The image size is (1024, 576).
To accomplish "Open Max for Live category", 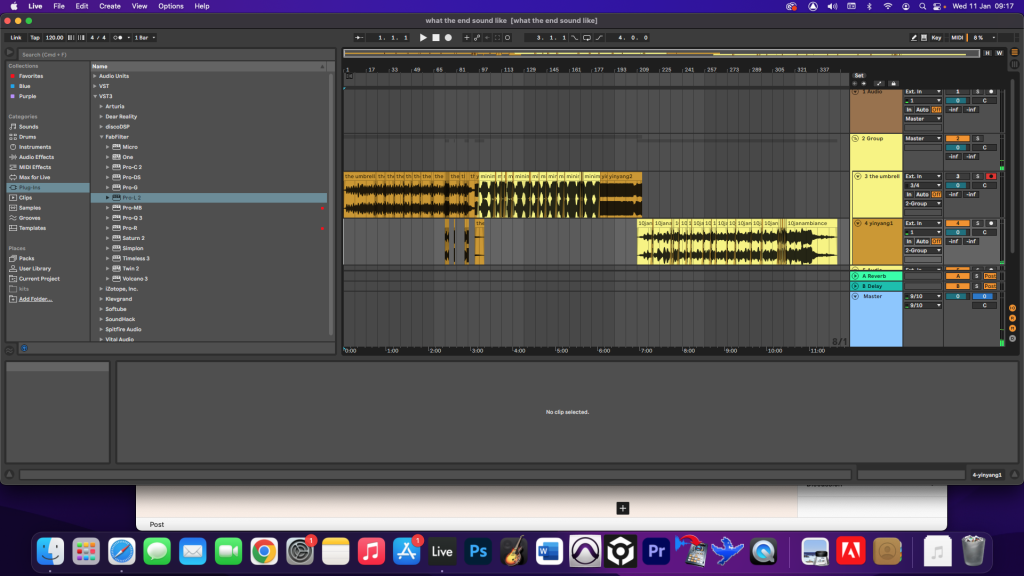I will pyautogui.click(x=34, y=177).
